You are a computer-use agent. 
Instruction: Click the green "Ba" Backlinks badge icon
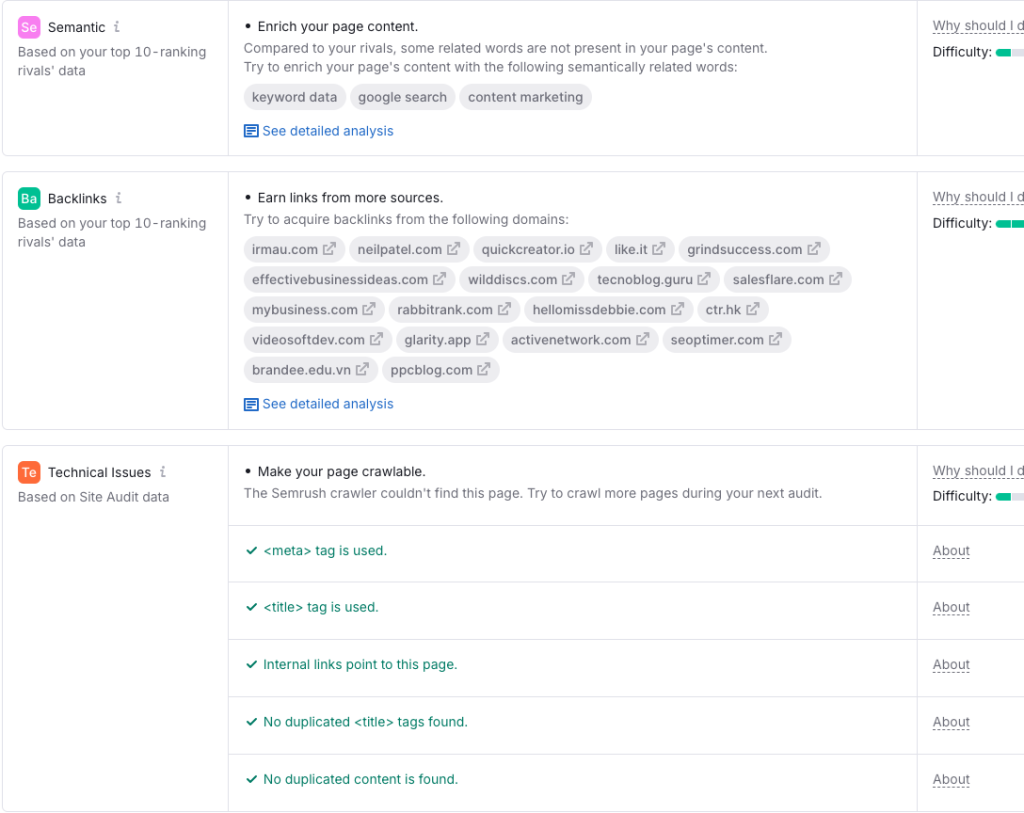(x=29, y=198)
